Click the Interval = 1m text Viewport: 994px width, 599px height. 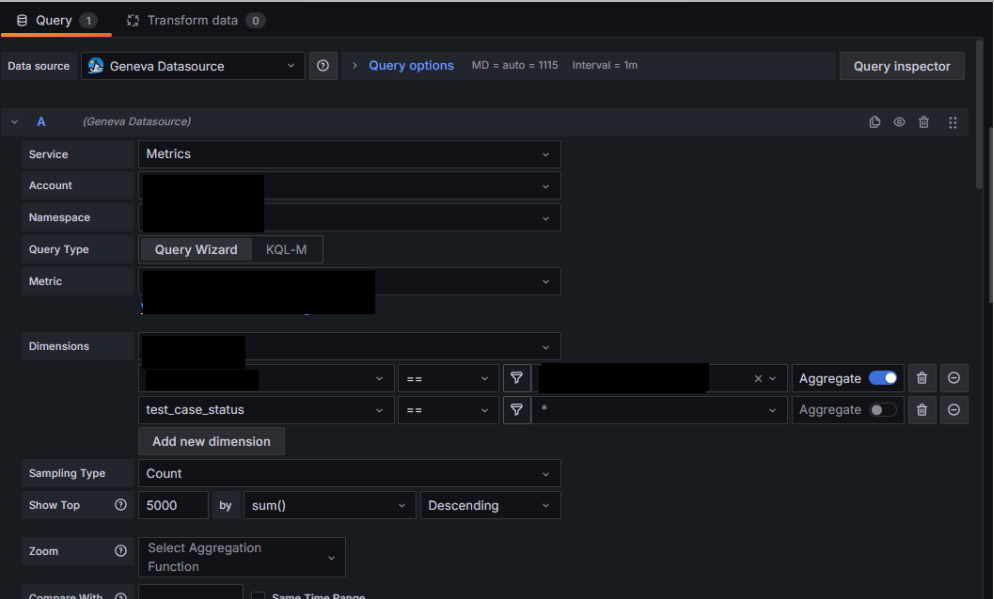(x=605, y=65)
